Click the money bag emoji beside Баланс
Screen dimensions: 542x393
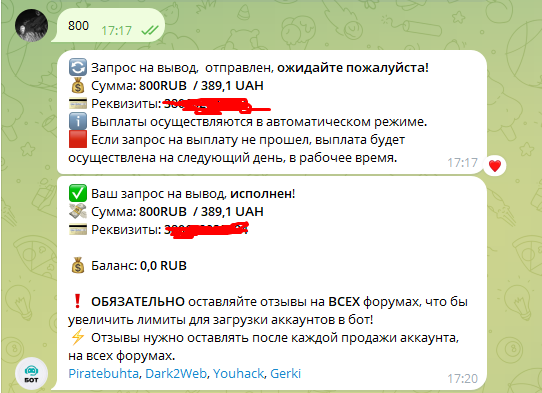(x=78, y=265)
